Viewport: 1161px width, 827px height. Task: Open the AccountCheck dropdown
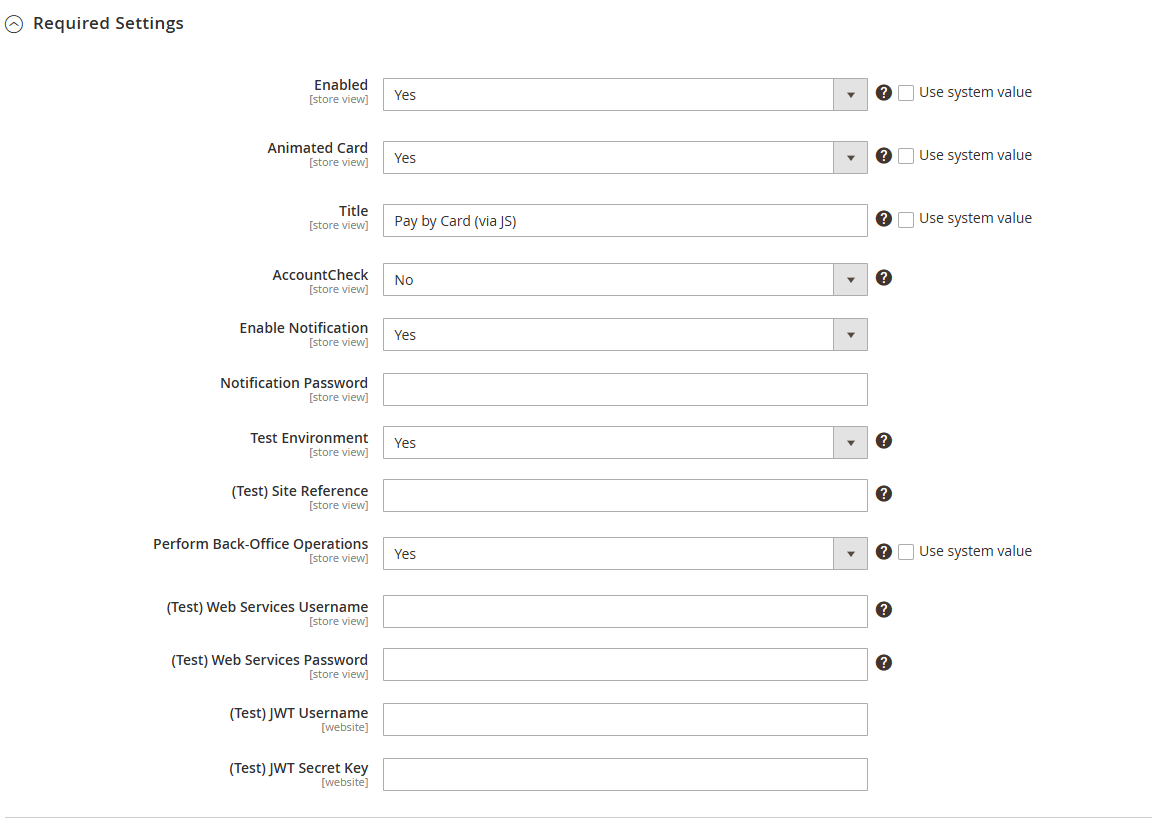pyautogui.click(x=625, y=280)
